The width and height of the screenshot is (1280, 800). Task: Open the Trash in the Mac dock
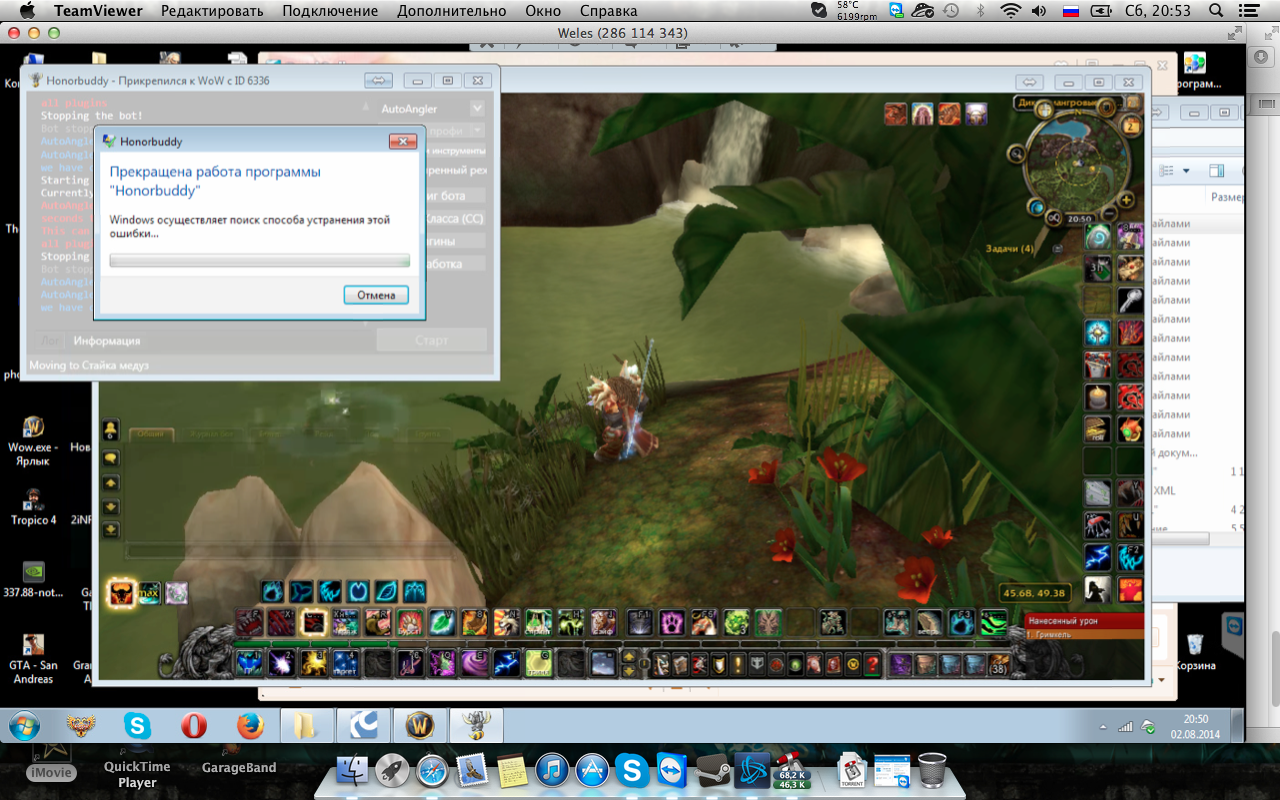pyautogui.click(x=932, y=770)
